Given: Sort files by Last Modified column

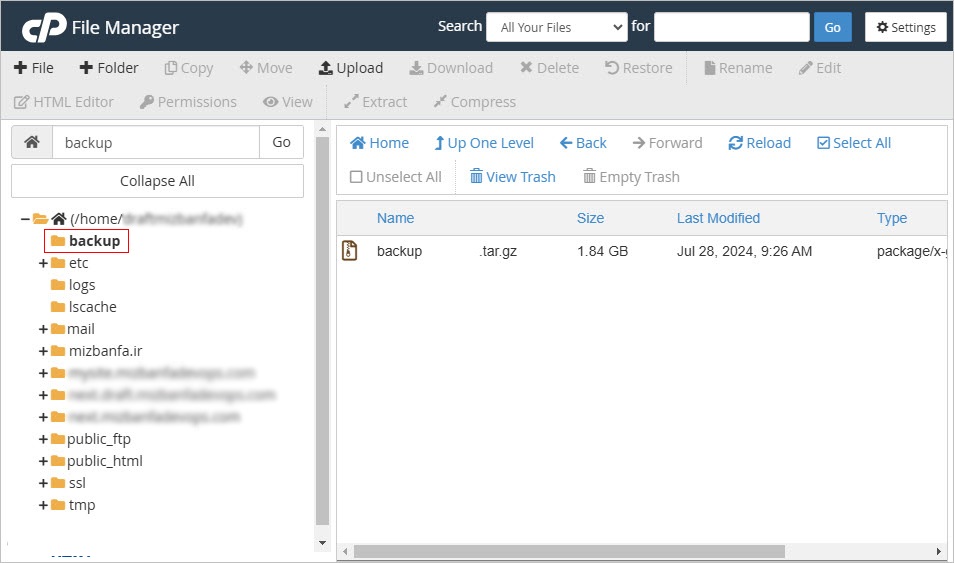Looking at the screenshot, I should 718,218.
